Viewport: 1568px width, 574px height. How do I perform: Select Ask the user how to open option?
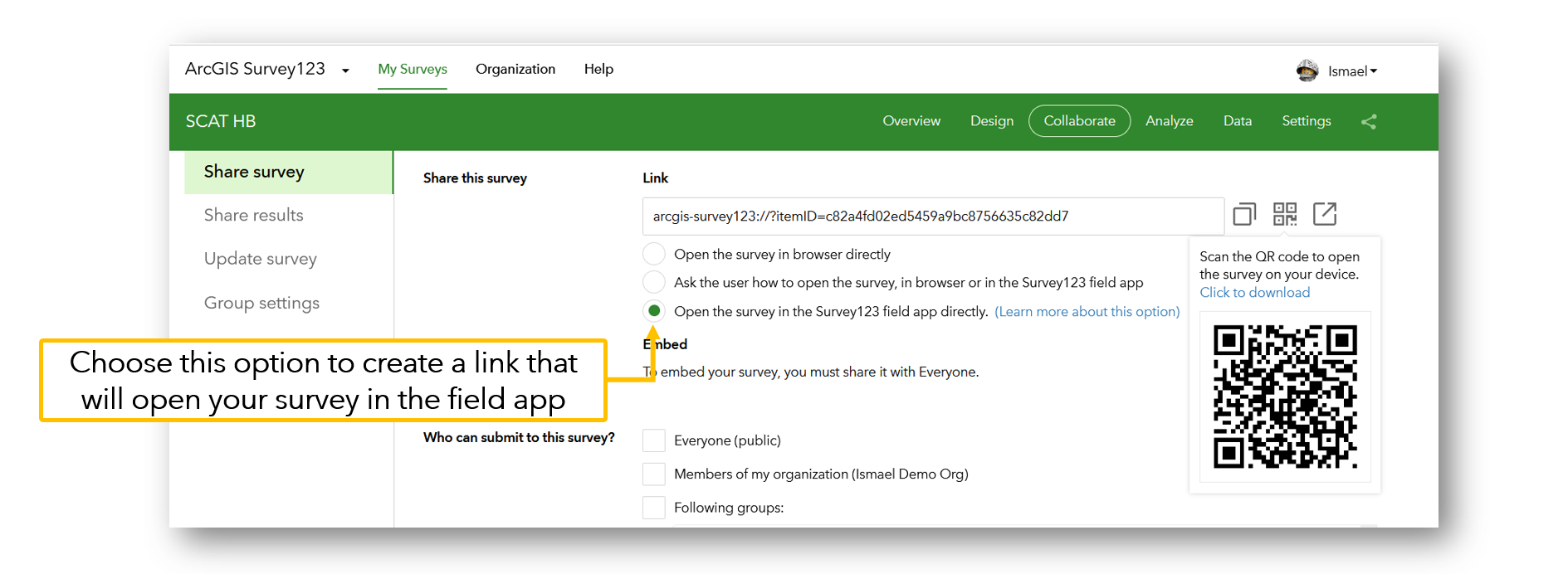tap(654, 282)
